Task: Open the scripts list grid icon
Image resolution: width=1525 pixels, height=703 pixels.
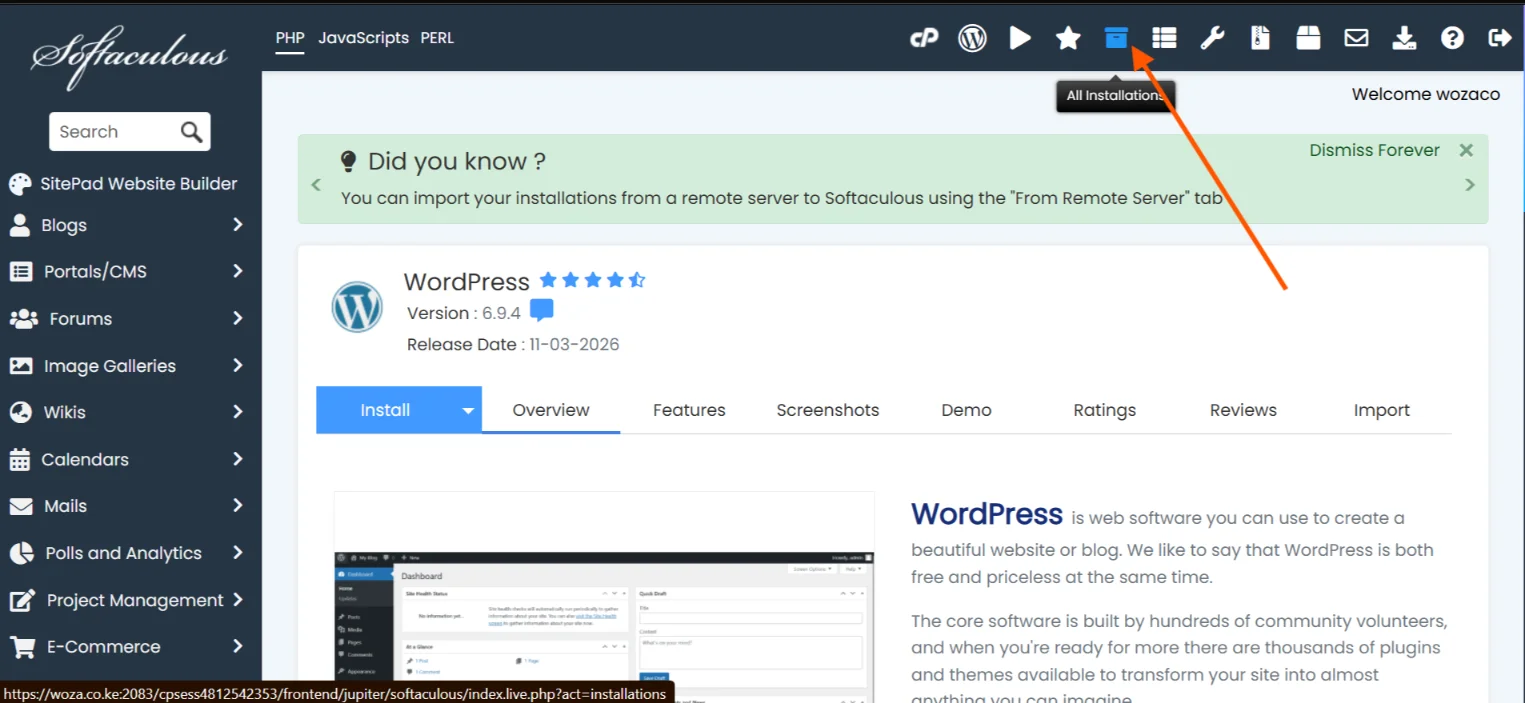Action: click(x=1164, y=38)
